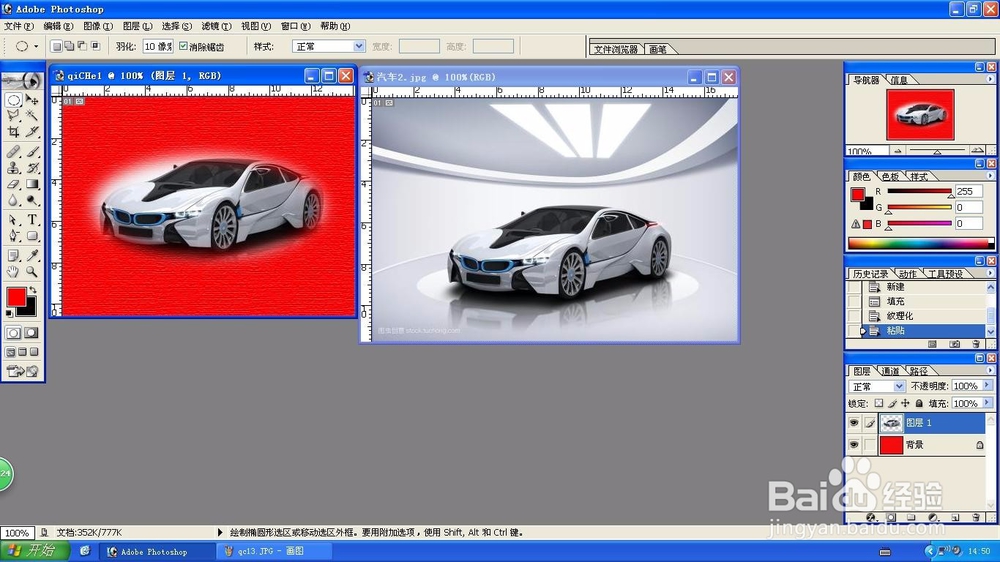Select the Rounded Rectangle shape tool
This screenshot has height=562, width=1000.
[32, 236]
